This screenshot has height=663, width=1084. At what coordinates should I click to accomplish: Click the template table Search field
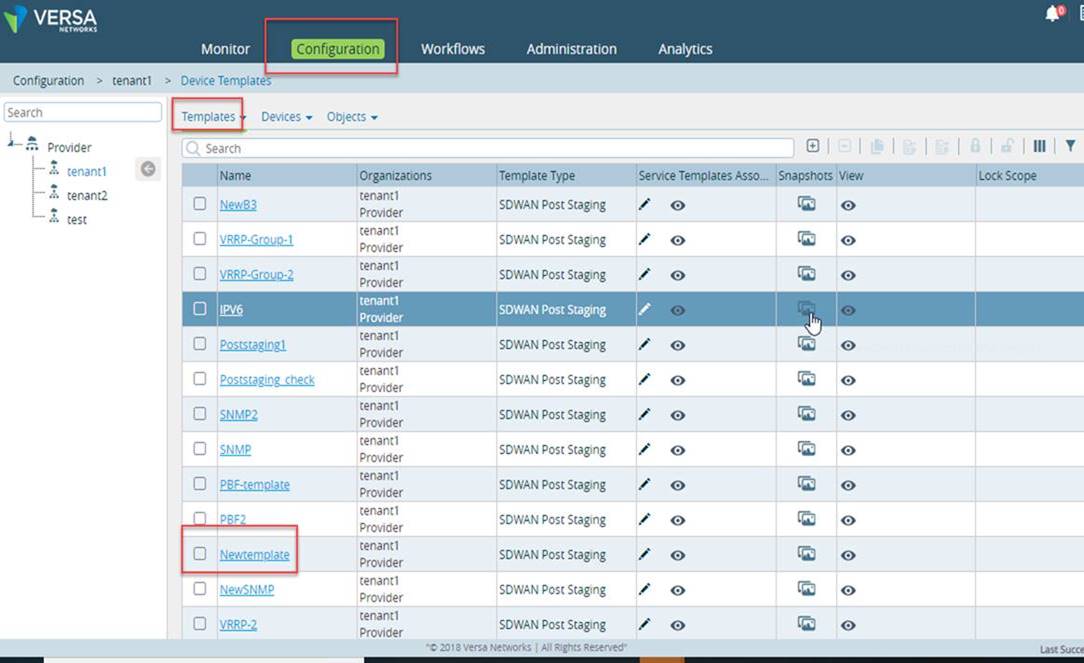(x=488, y=148)
